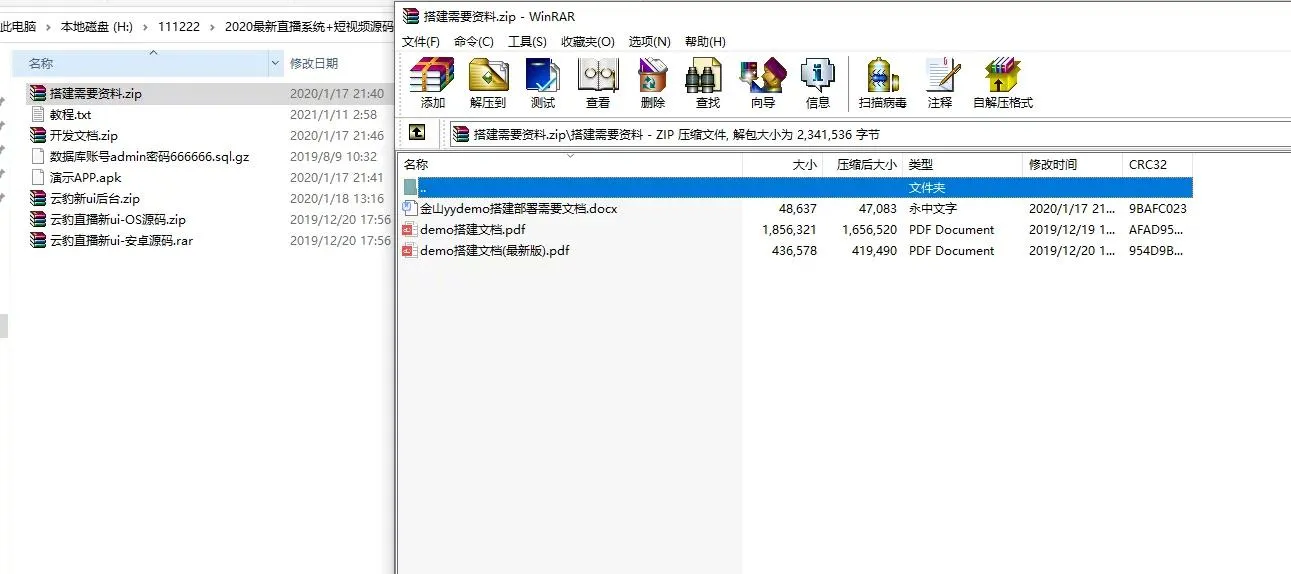Open the 工具(S) menu
Screen dimensions: 1291x574
pos(527,41)
